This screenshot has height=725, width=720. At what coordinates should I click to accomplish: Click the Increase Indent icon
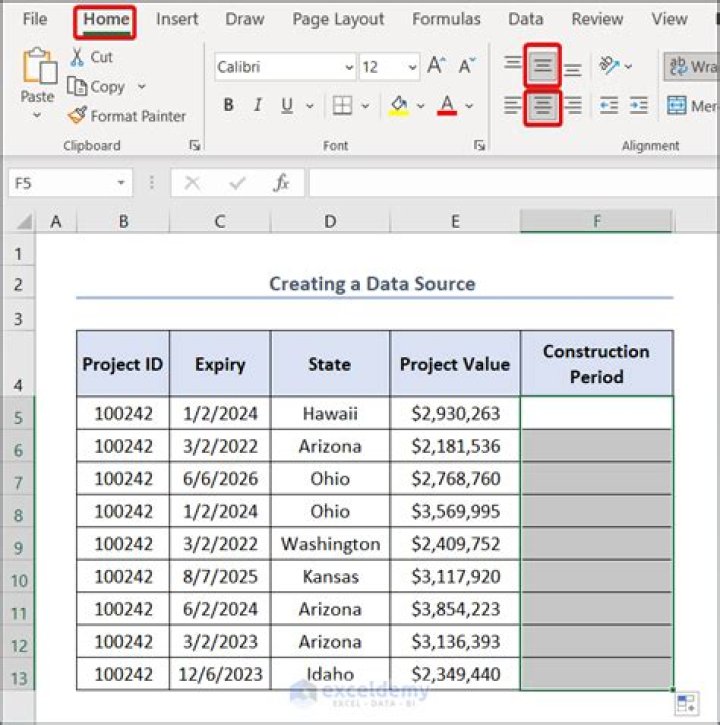(639, 106)
